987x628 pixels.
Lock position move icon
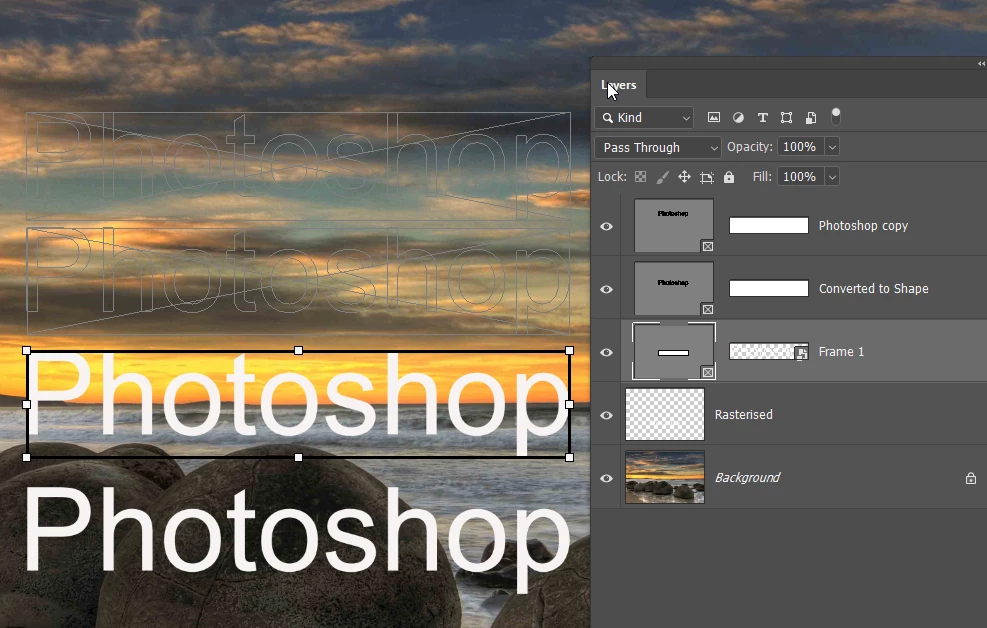click(684, 177)
